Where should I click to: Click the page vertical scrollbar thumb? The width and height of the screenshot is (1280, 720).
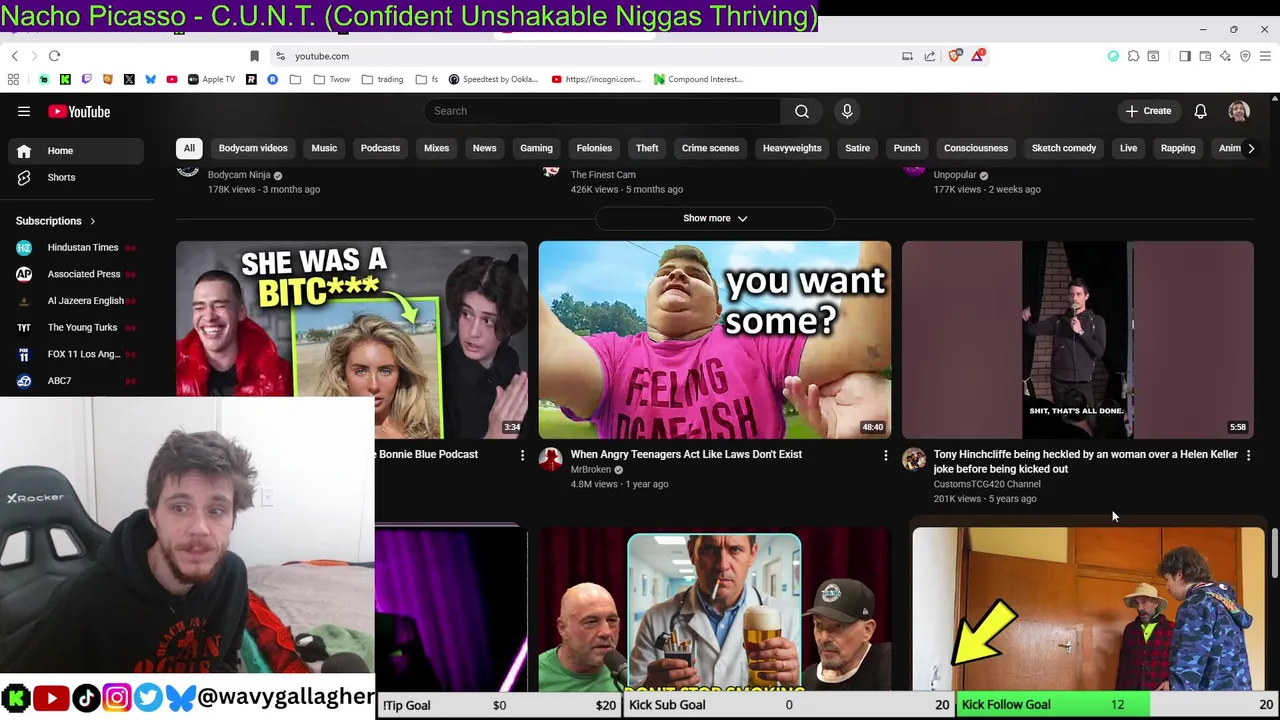point(1274,555)
